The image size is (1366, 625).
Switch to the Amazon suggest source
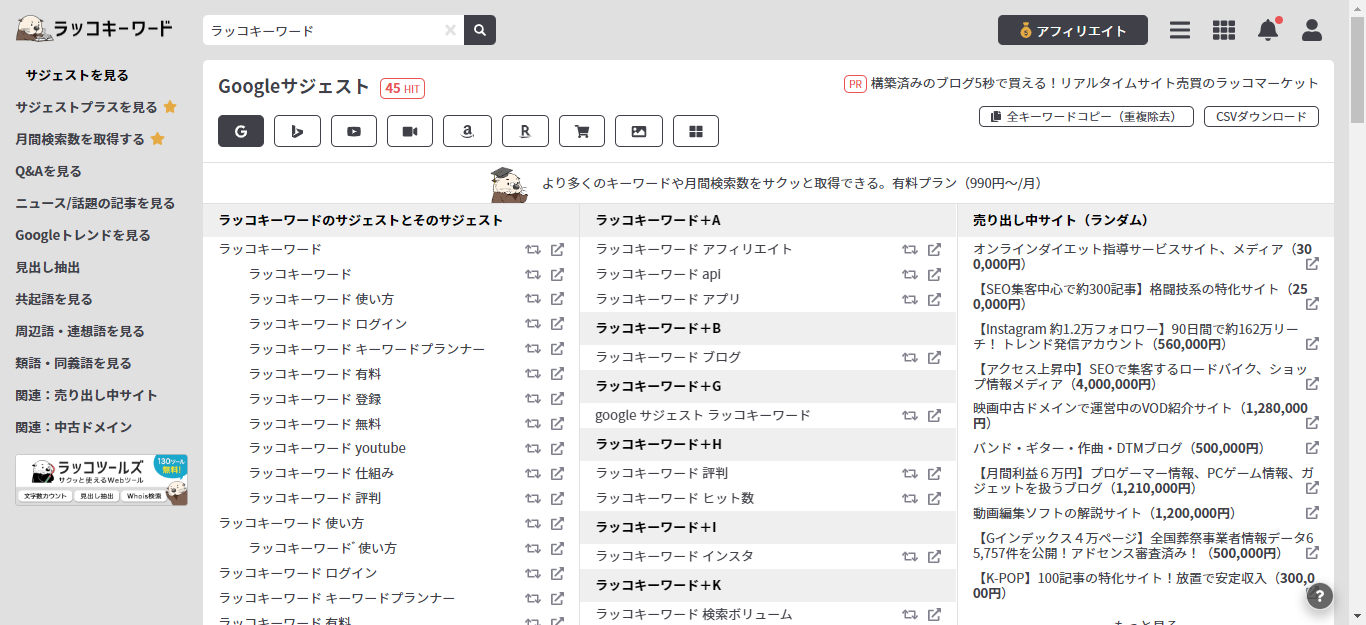pyautogui.click(x=467, y=131)
